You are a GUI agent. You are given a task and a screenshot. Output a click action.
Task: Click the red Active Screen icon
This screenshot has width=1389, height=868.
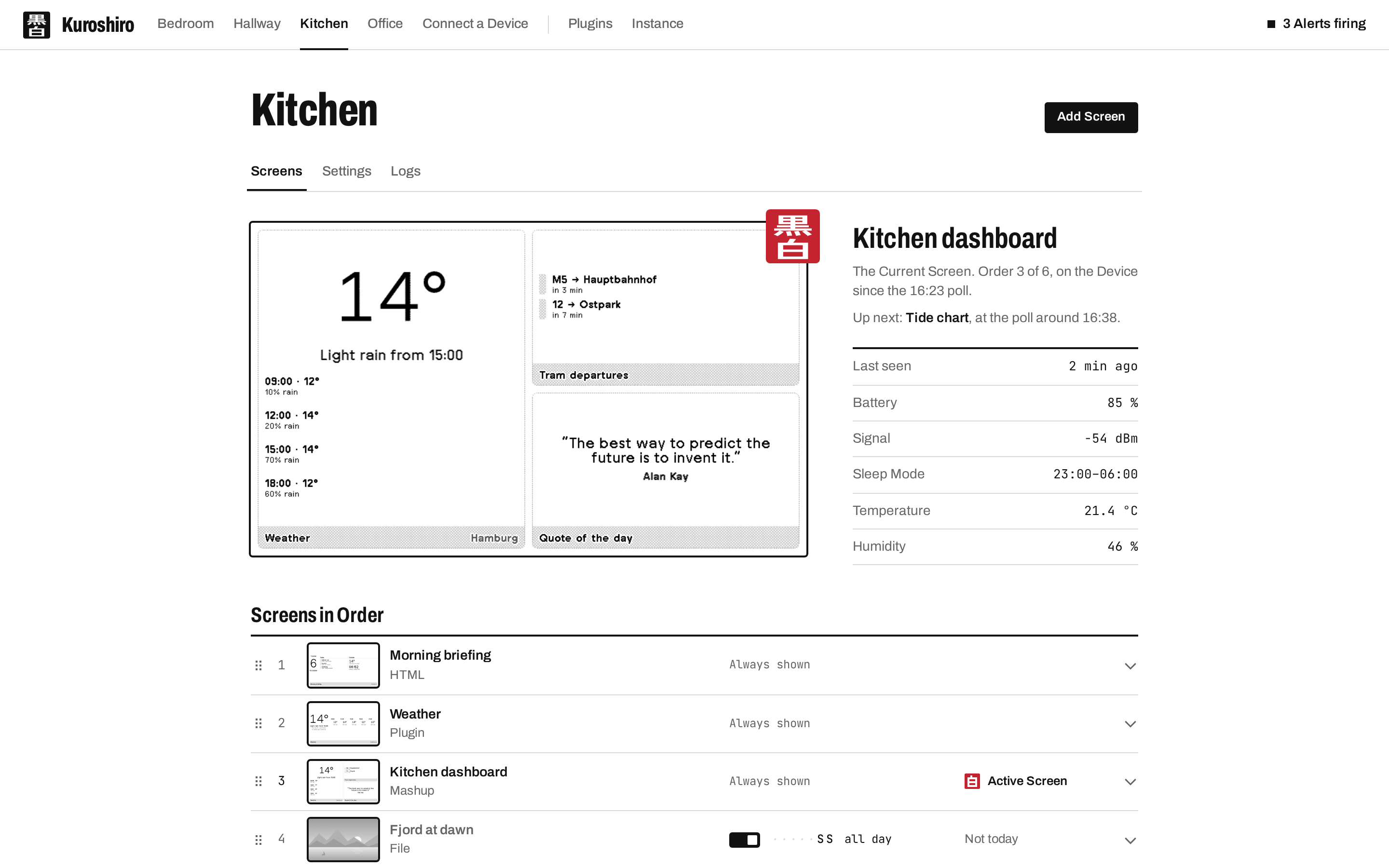coord(972,781)
